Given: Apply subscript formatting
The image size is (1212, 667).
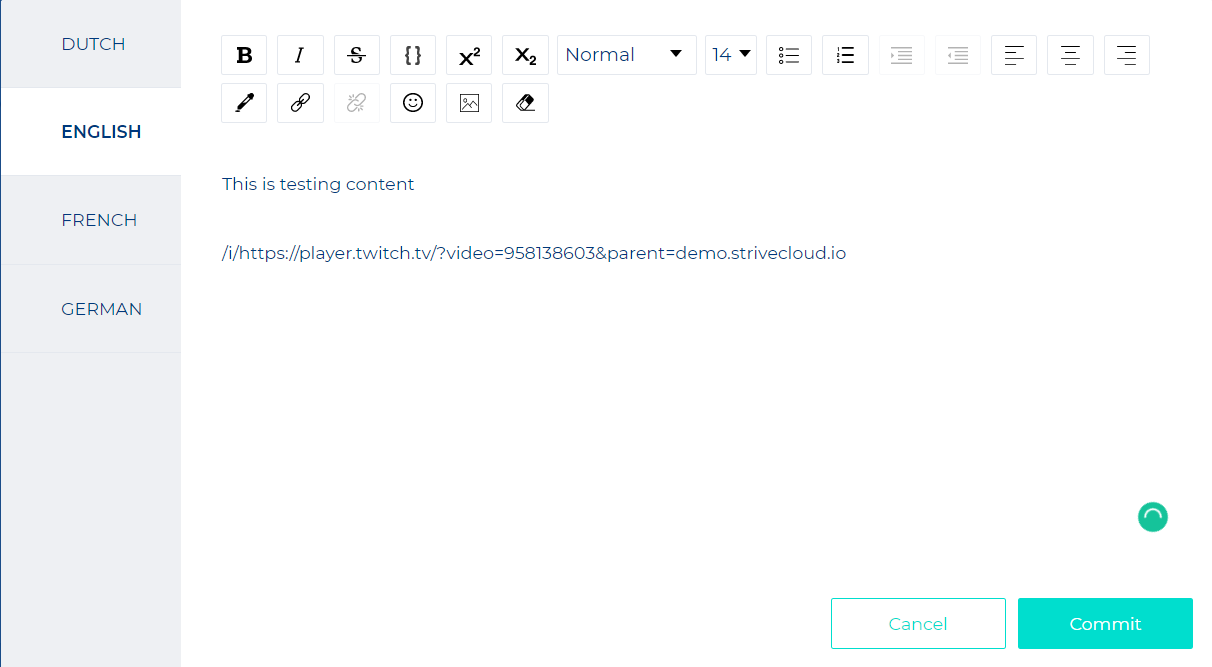Looking at the screenshot, I should pyautogui.click(x=525, y=55).
